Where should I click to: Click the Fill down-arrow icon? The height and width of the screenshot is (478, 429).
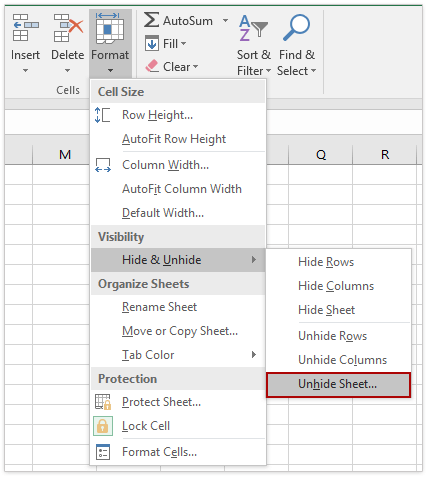pos(152,44)
